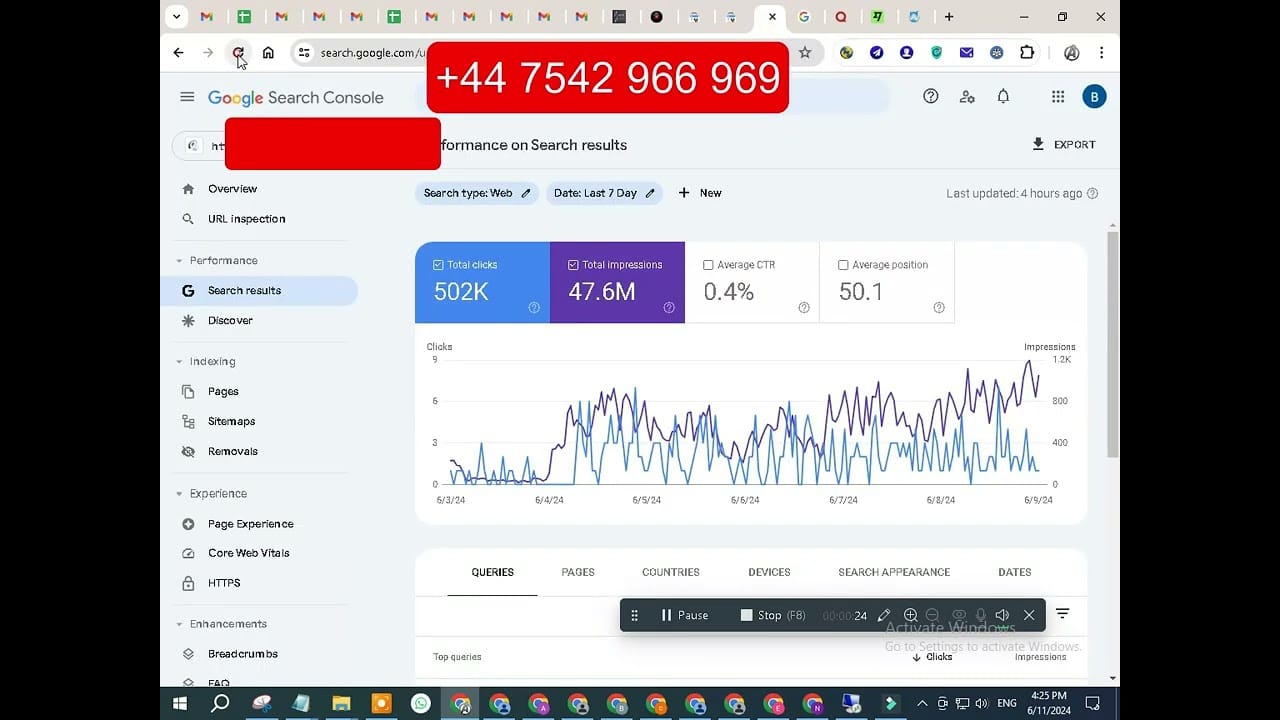1280x720 pixels.
Task: Click the Export button
Action: click(x=1064, y=145)
